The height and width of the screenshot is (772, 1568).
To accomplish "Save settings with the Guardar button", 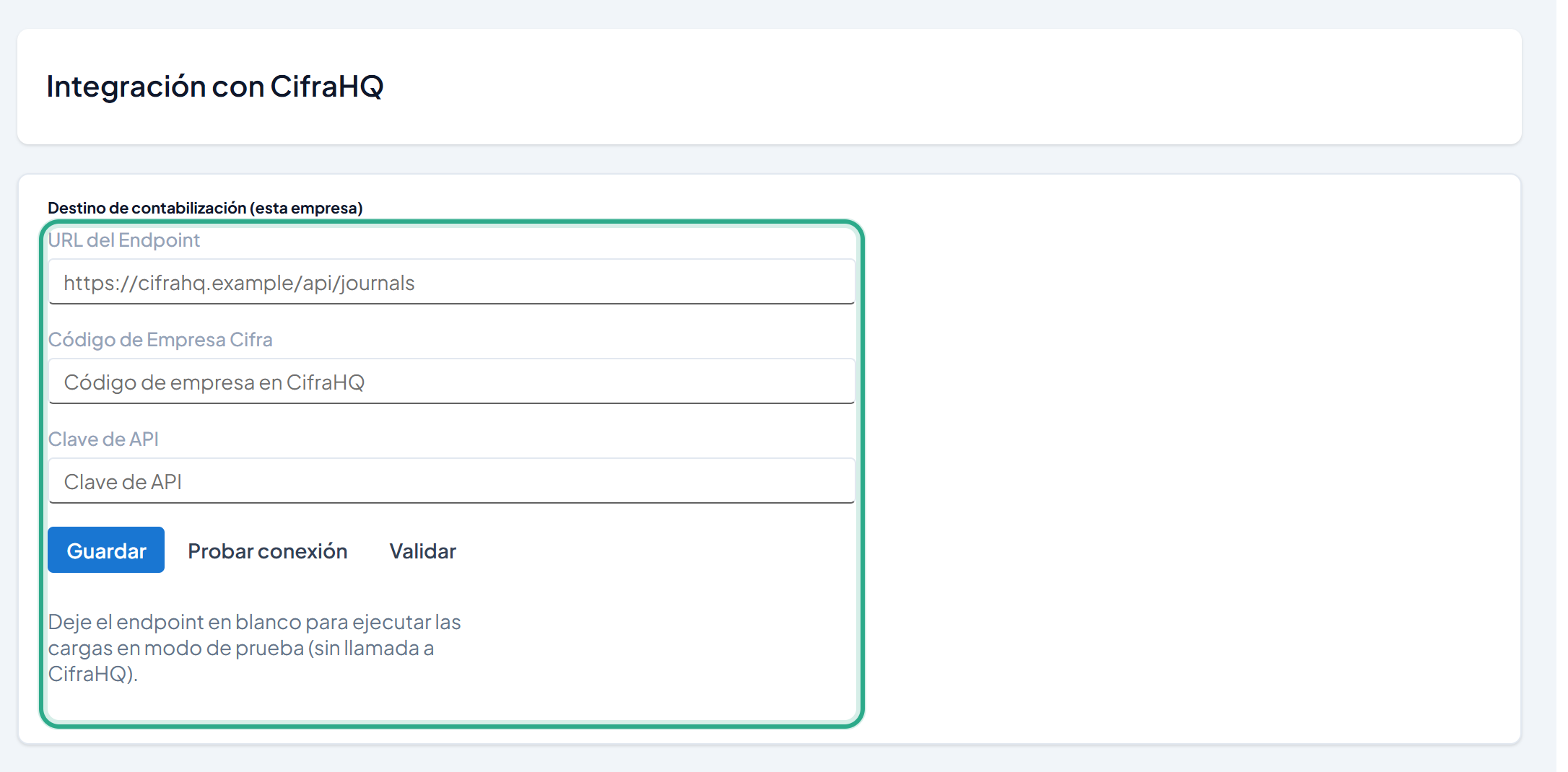I will (x=106, y=551).
